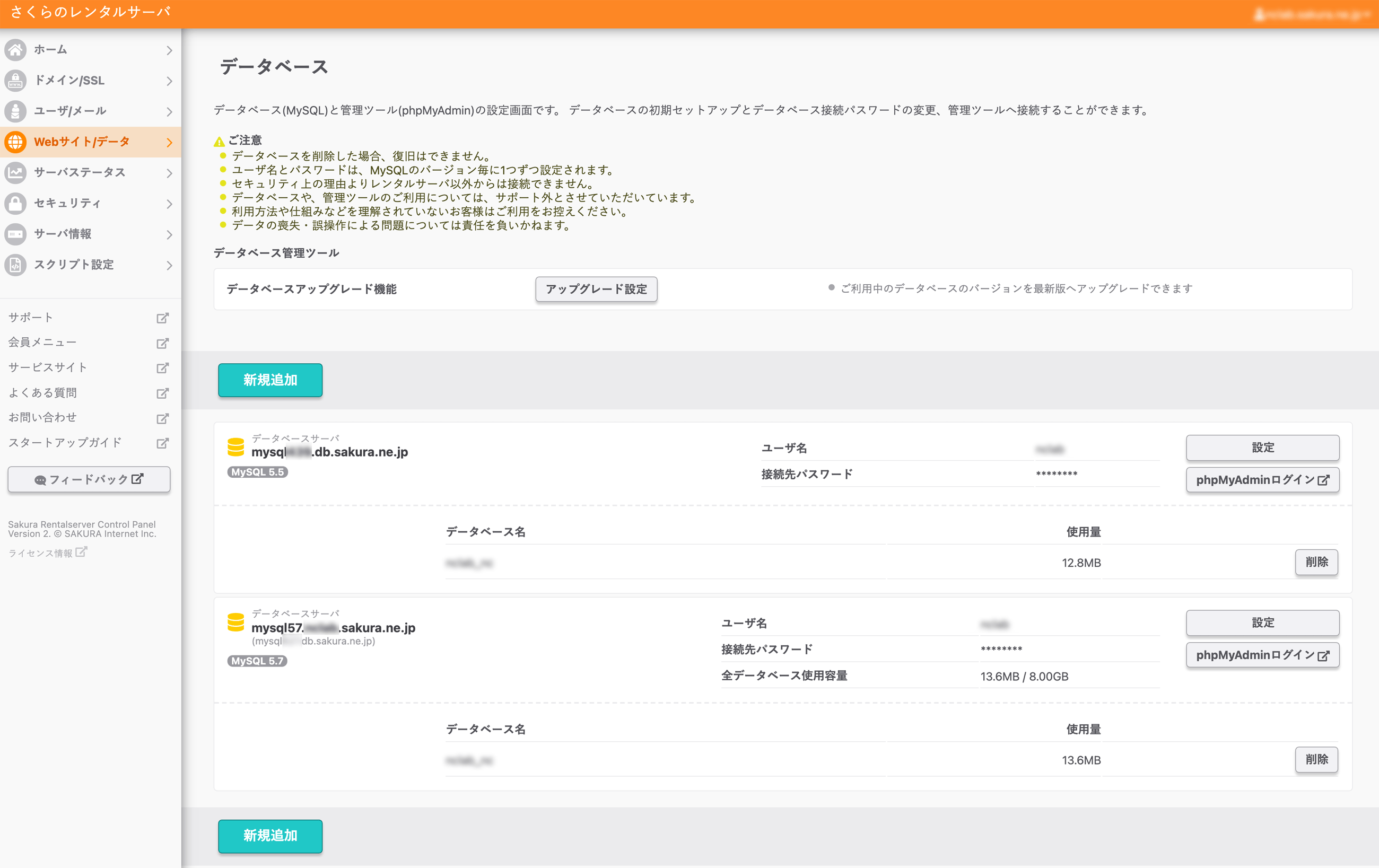1379x868 pixels.
Task: Expand the サーバステータス chevron
Action: pos(169,173)
